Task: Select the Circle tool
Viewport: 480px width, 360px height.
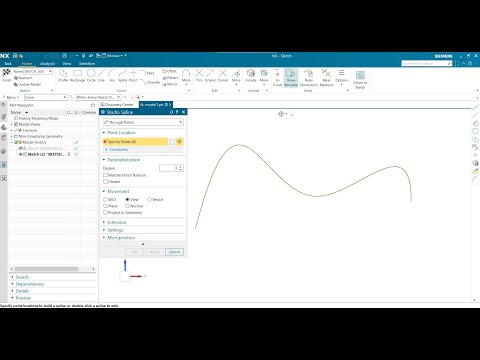Action: tap(91, 75)
